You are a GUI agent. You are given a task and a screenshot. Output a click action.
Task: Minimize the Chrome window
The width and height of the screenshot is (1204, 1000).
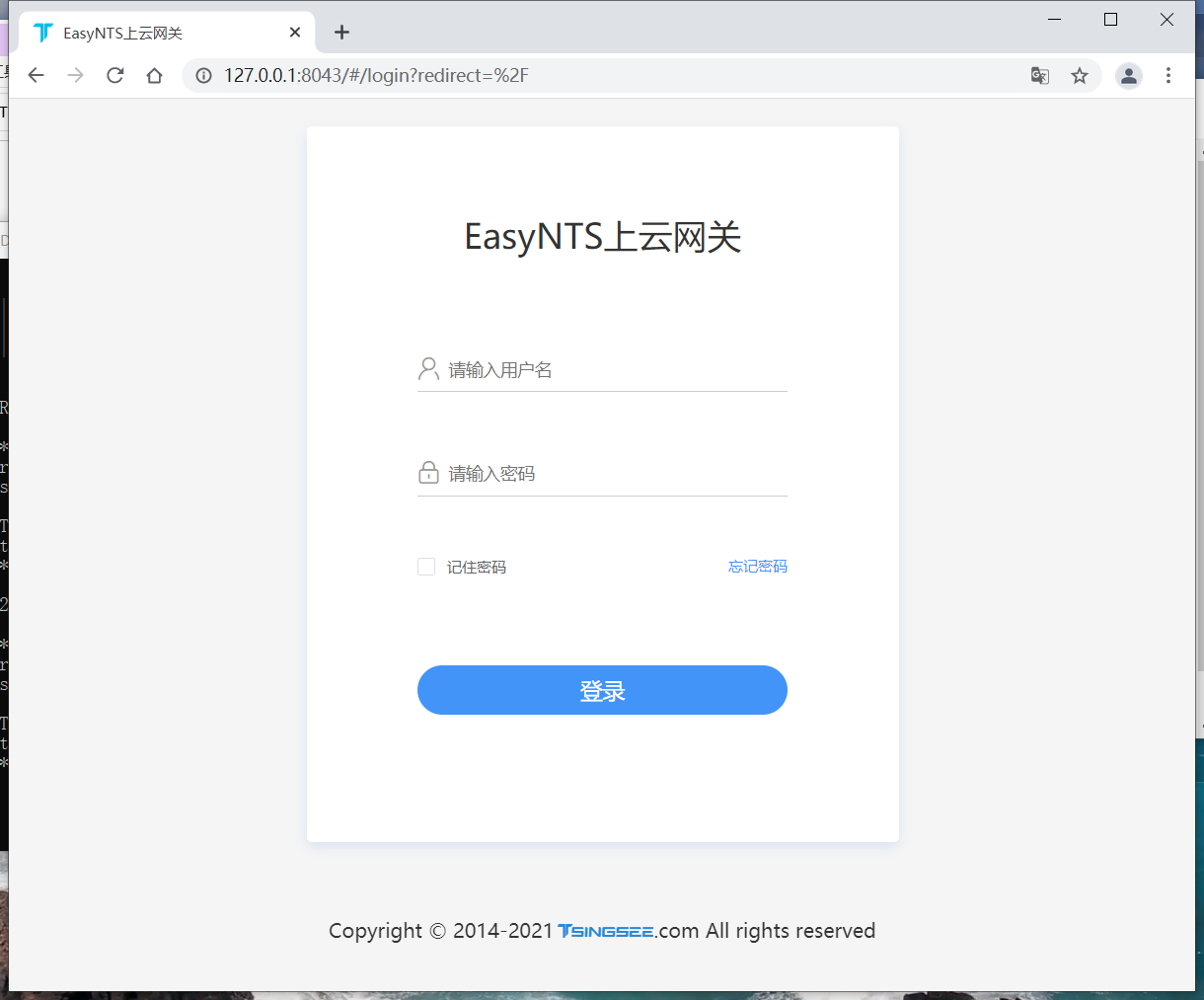click(x=1054, y=20)
